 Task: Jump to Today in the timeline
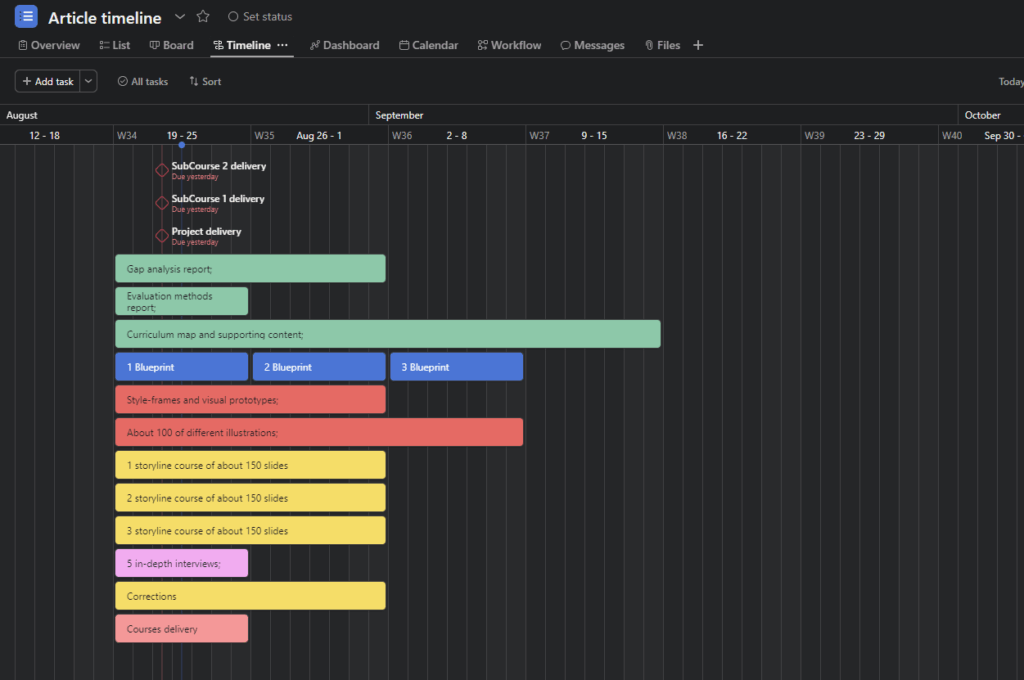point(1010,82)
